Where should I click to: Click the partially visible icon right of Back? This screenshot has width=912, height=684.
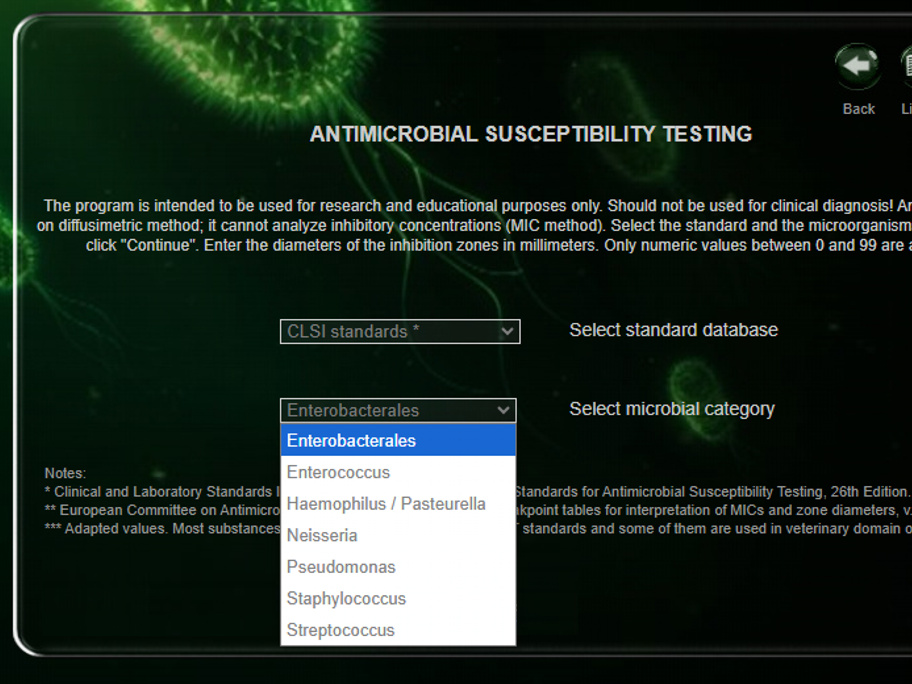point(906,68)
